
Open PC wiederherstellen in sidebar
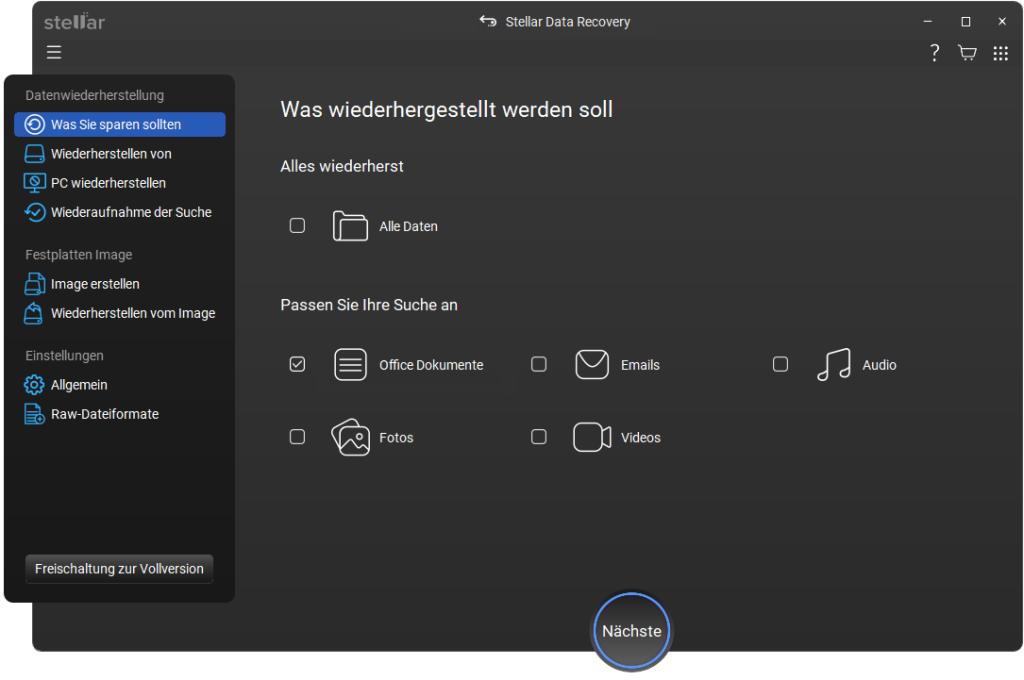(108, 183)
